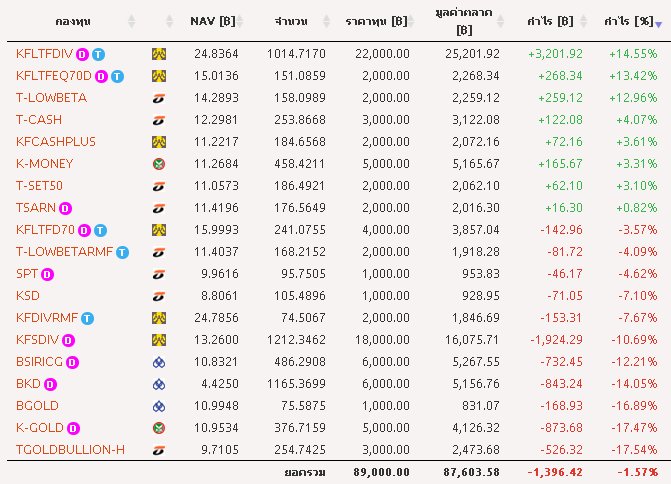This screenshot has height=484, width=671.
Task: Open the T-SET50 fund link
Action: click(x=39, y=186)
